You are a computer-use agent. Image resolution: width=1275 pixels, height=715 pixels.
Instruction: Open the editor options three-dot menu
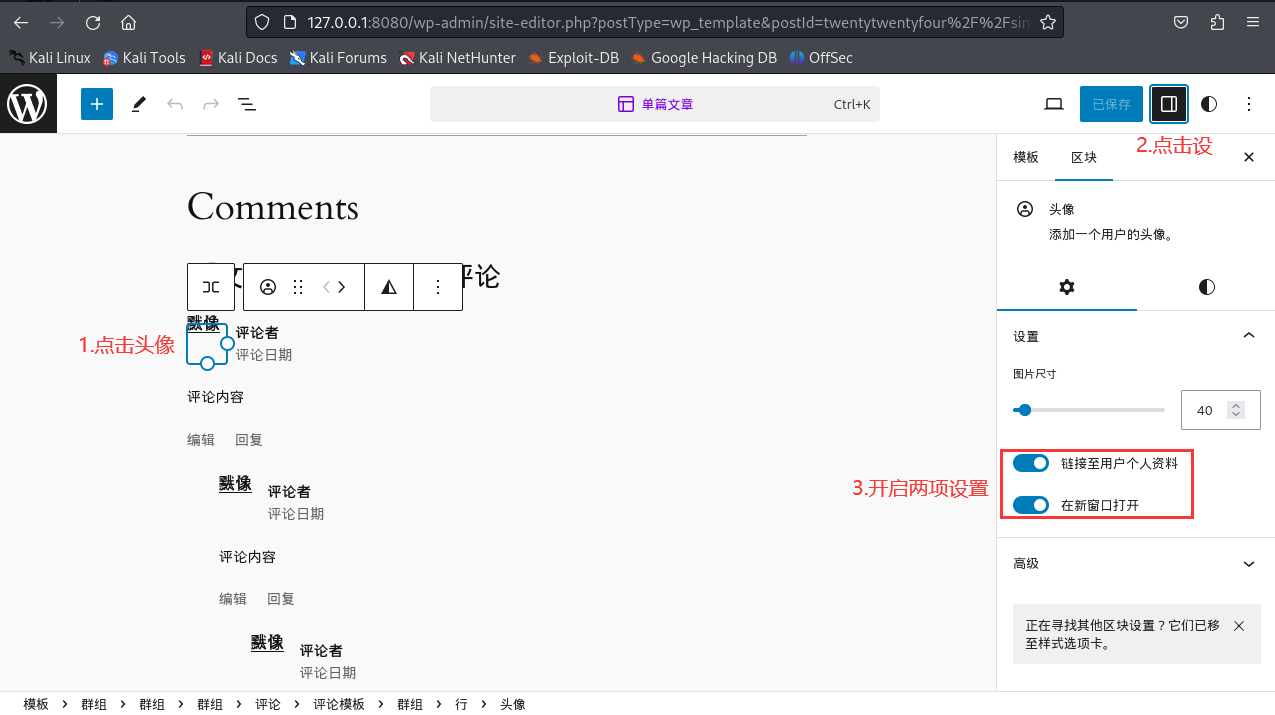(x=1249, y=104)
